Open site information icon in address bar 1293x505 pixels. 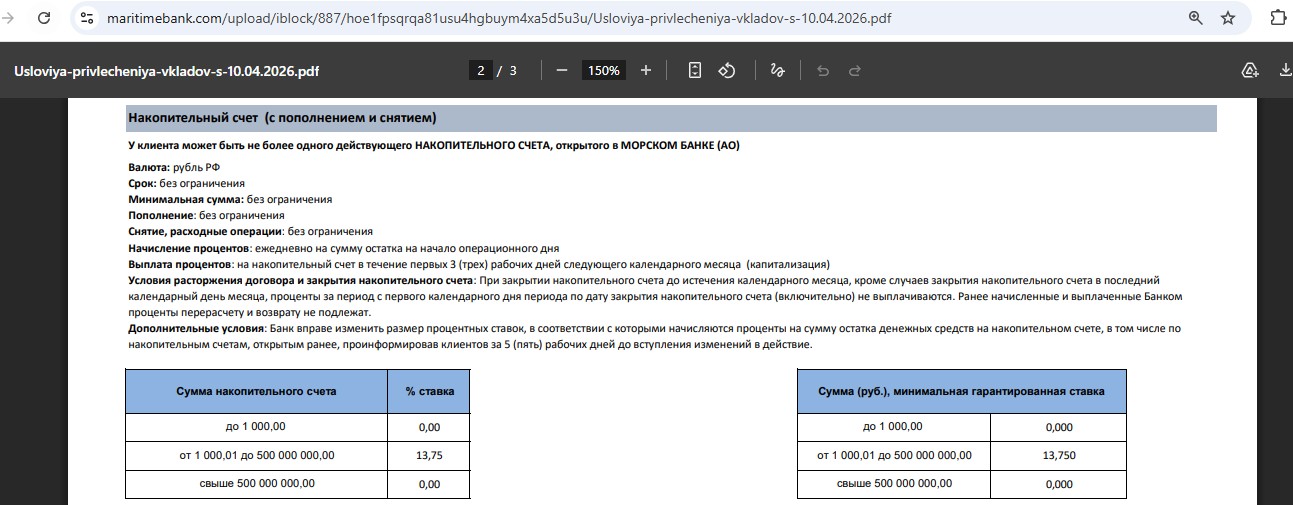point(87,18)
